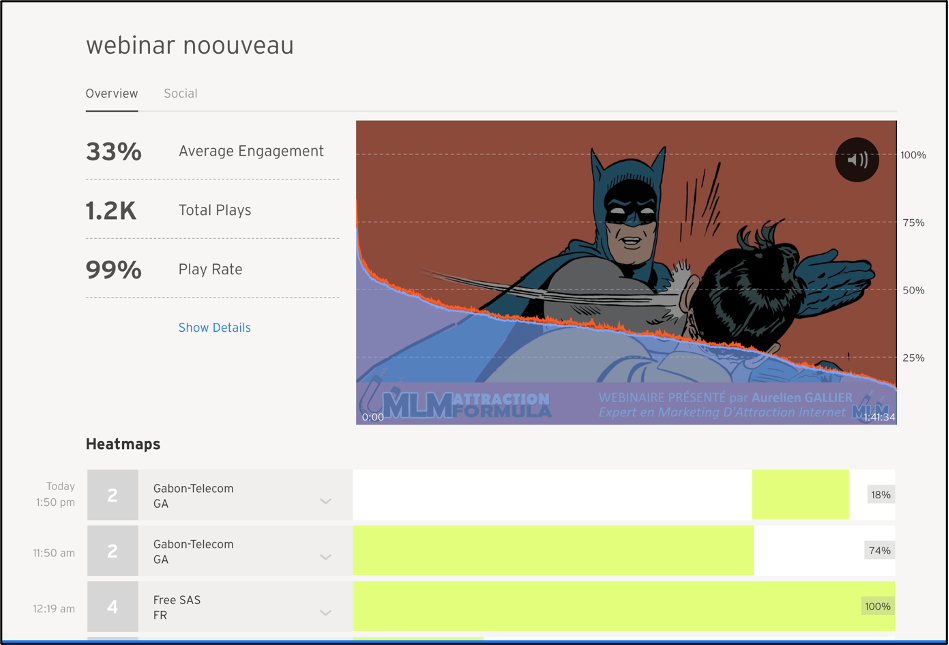Viewport: 949px width, 645px height.
Task: Expand the Free SAS heatmap row chevron
Action: pyautogui.click(x=326, y=612)
